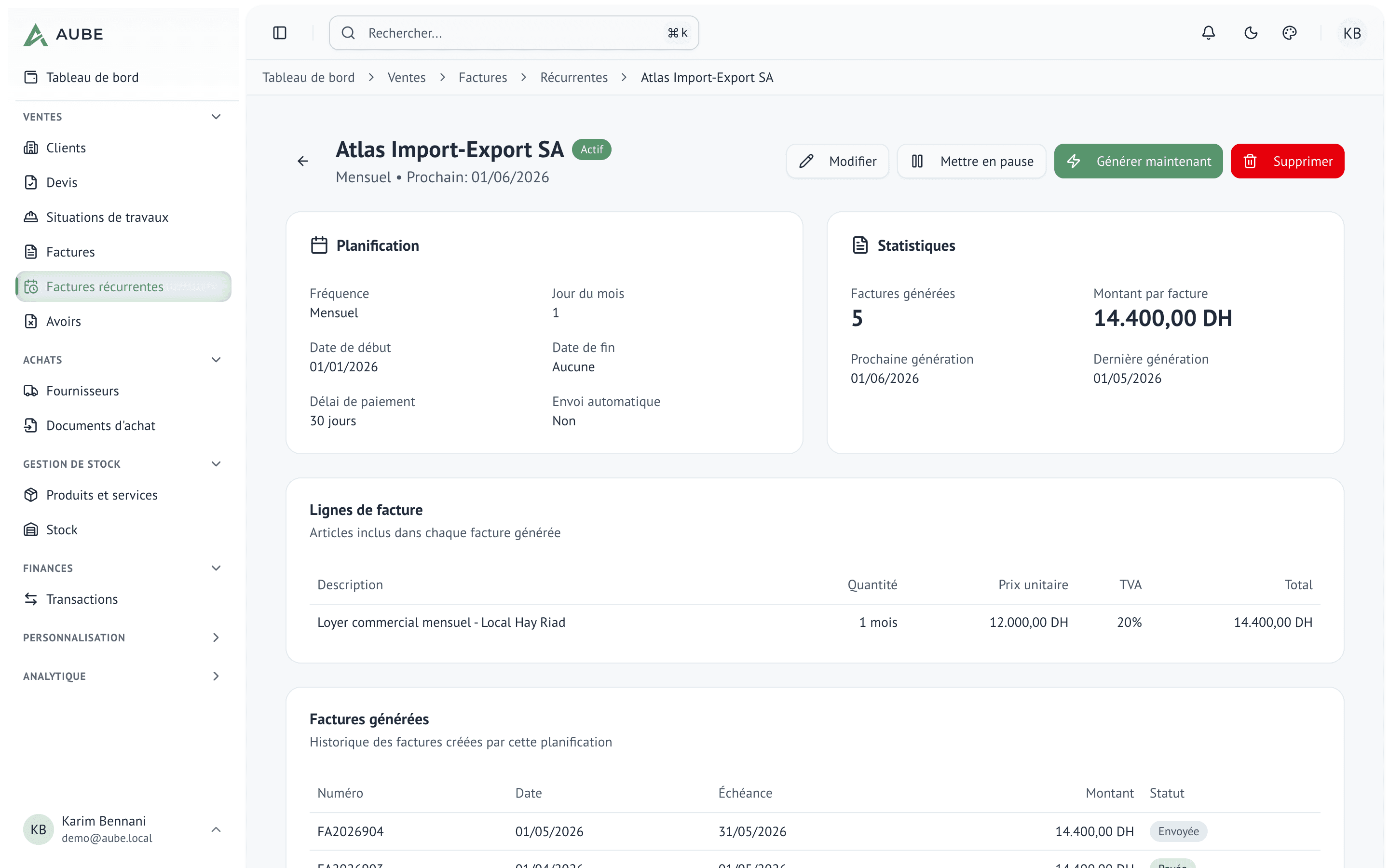The height and width of the screenshot is (868, 1389).
Task: Open Tableau de bord in sidebar
Action: point(123,78)
